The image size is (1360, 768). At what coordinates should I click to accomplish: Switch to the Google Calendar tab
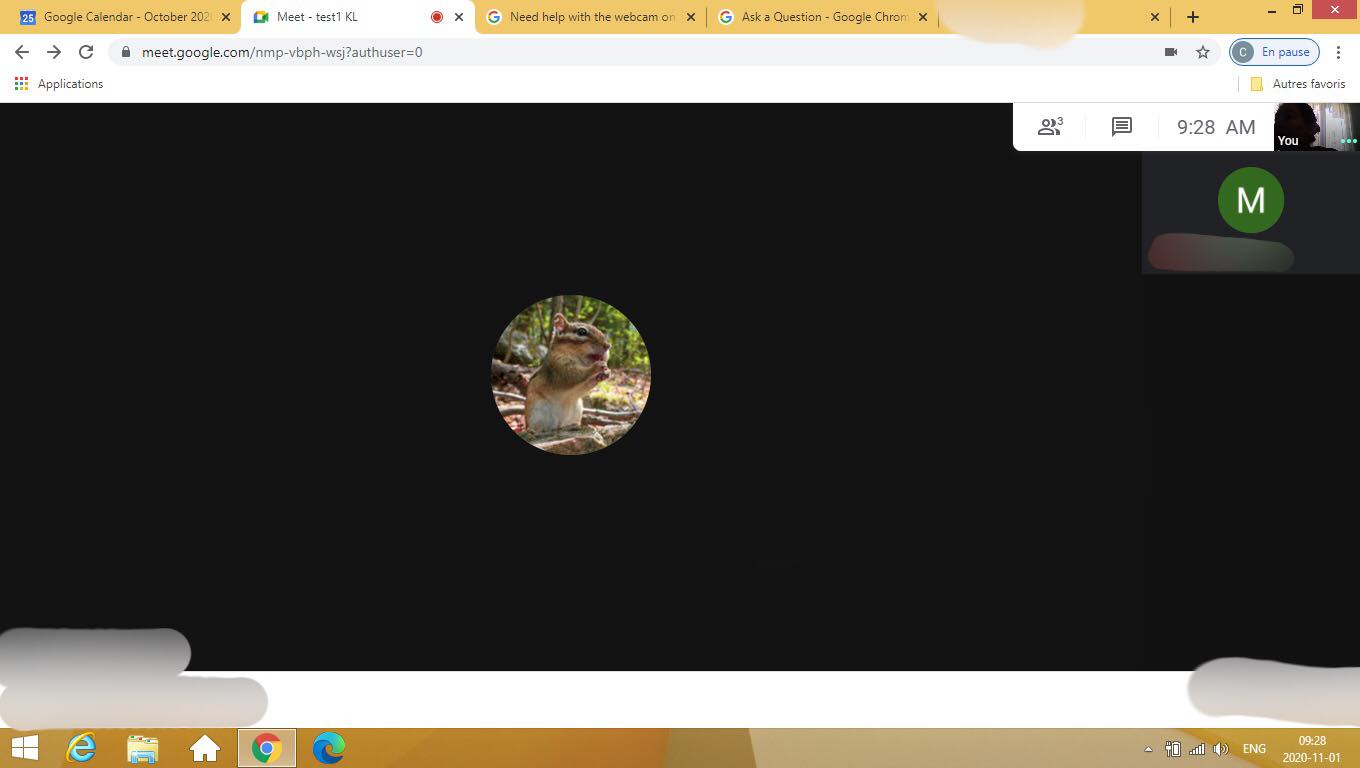(120, 17)
